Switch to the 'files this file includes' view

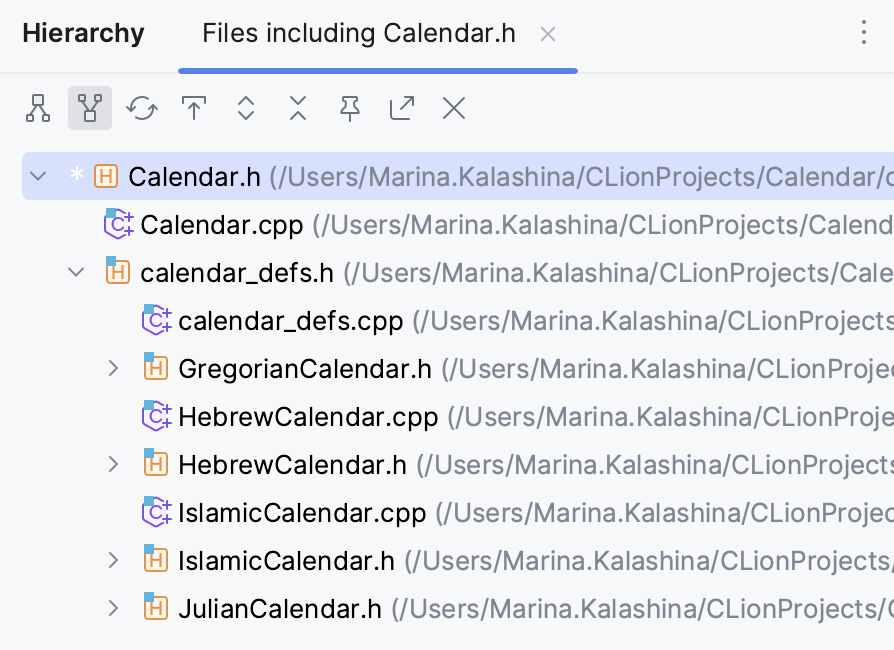pos(38,108)
